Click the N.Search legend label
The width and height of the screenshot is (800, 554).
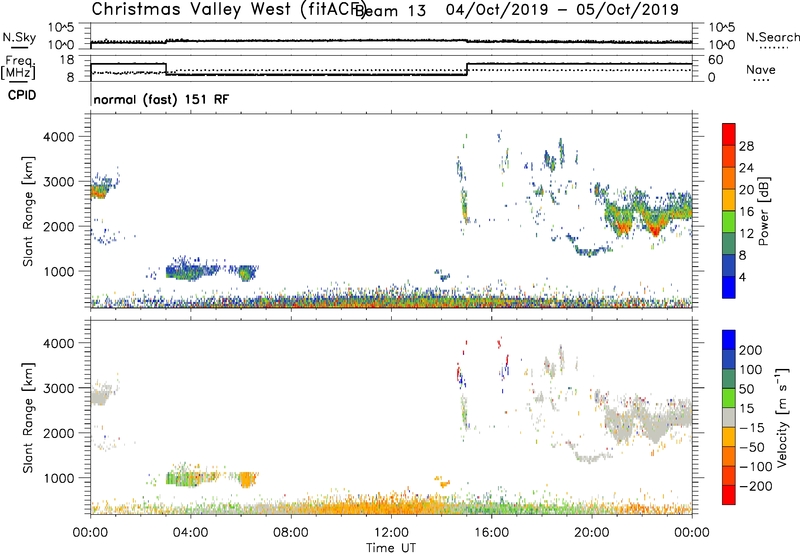click(x=773, y=37)
